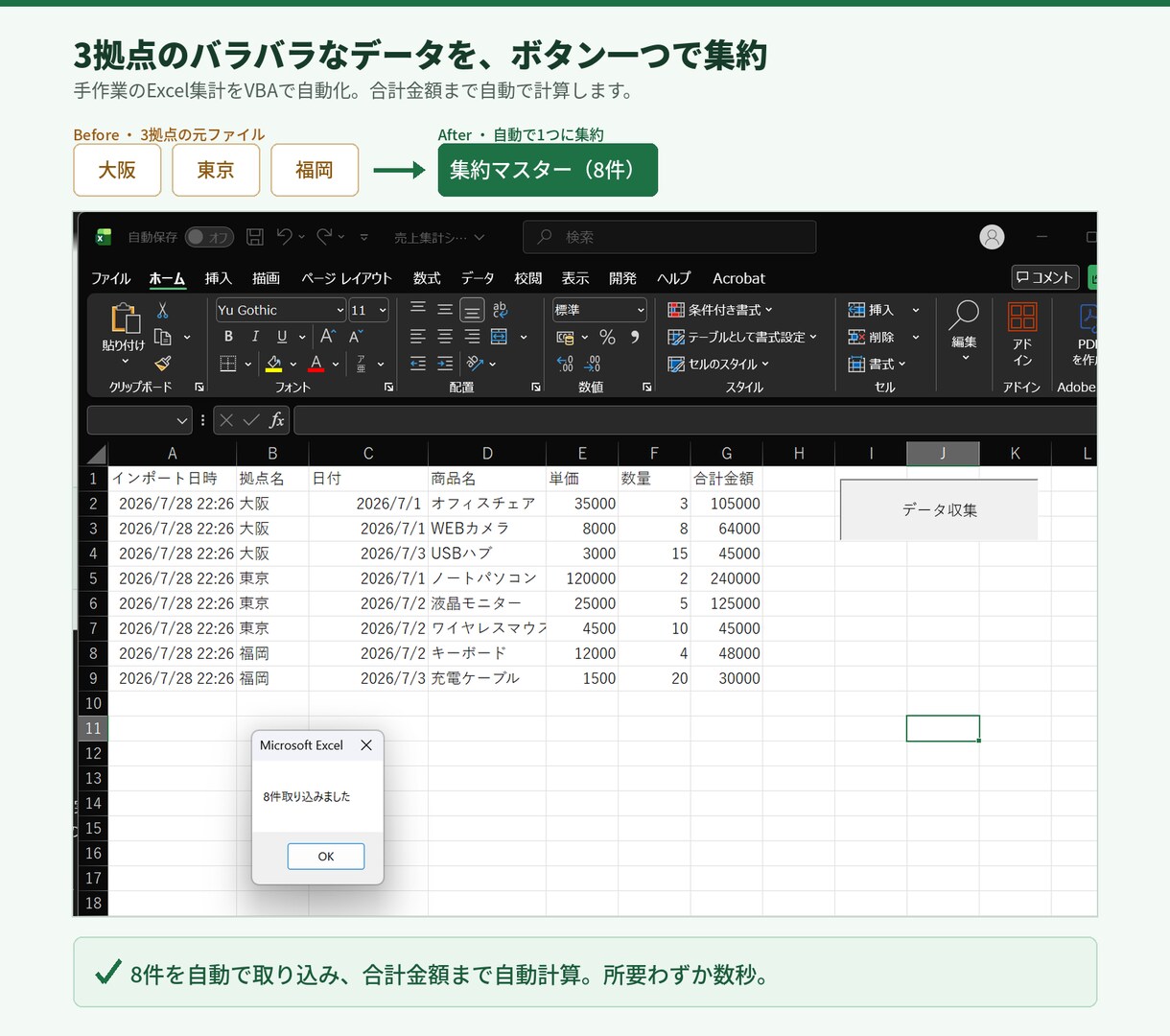
Task: Apply Percent Style (%) format
Action: point(607,337)
